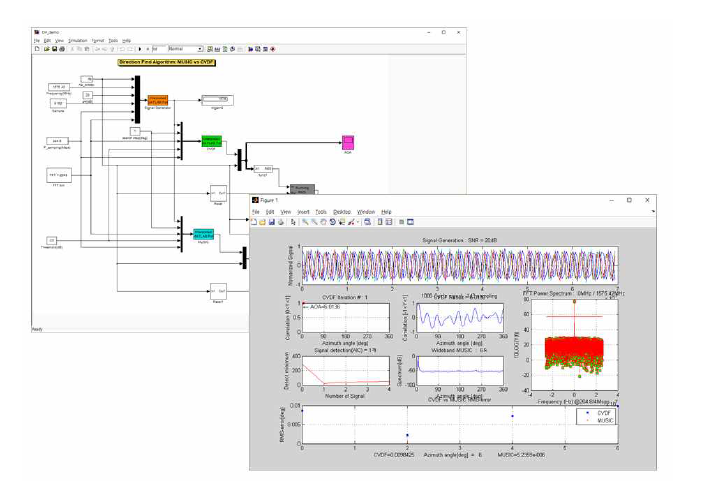Click the Wideband MUSIC spectrum plot
This screenshot has width=705, height=484.
pyautogui.click(x=460, y=370)
